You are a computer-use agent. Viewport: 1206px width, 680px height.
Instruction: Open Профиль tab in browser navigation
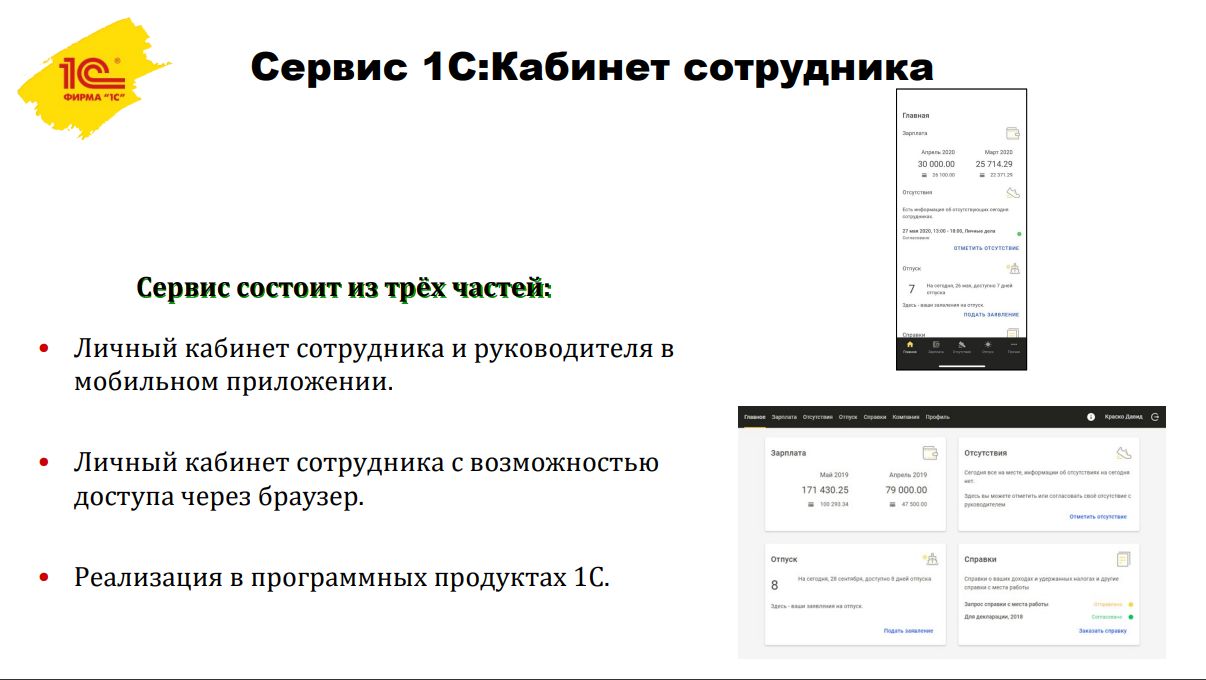click(937, 417)
